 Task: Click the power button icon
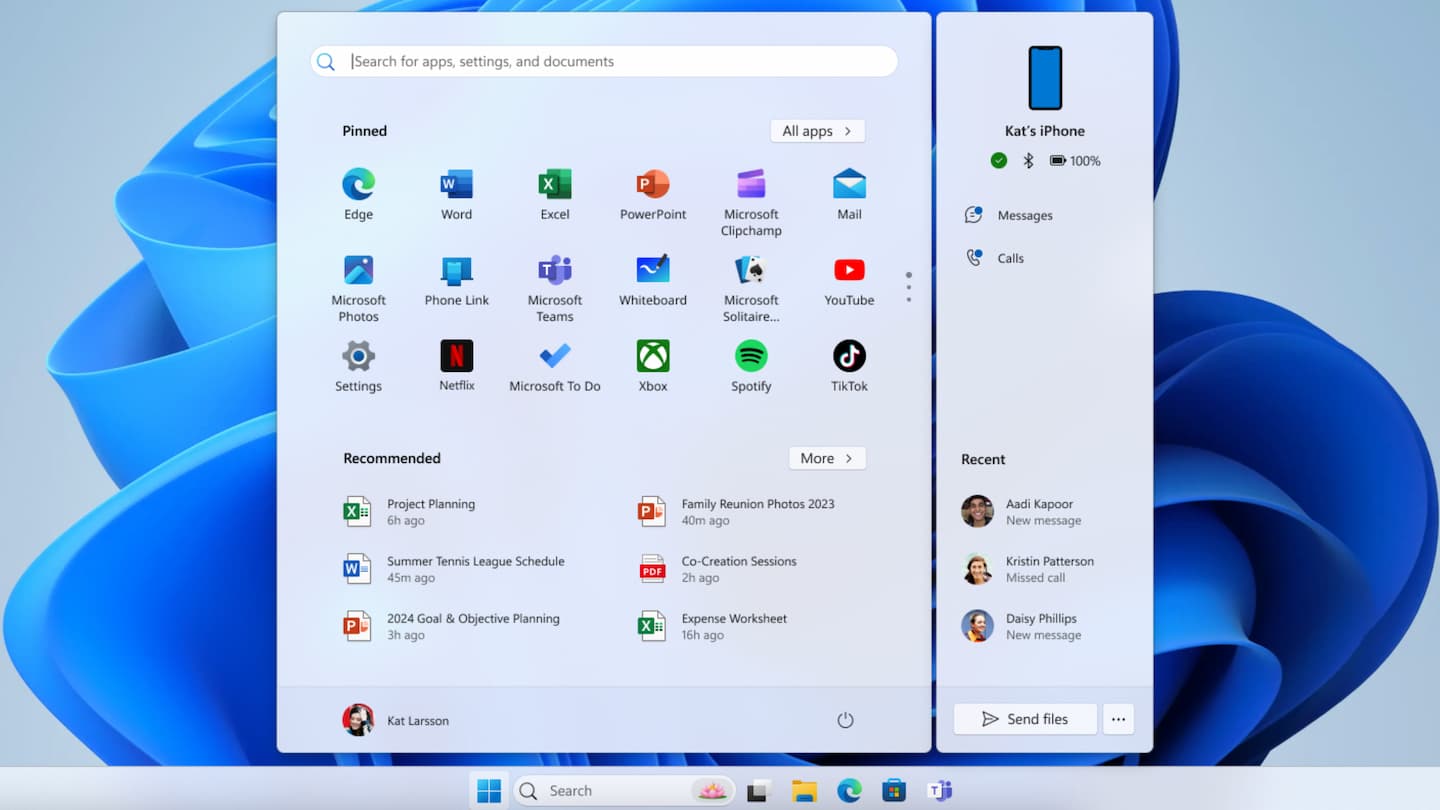[x=845, y=720]
